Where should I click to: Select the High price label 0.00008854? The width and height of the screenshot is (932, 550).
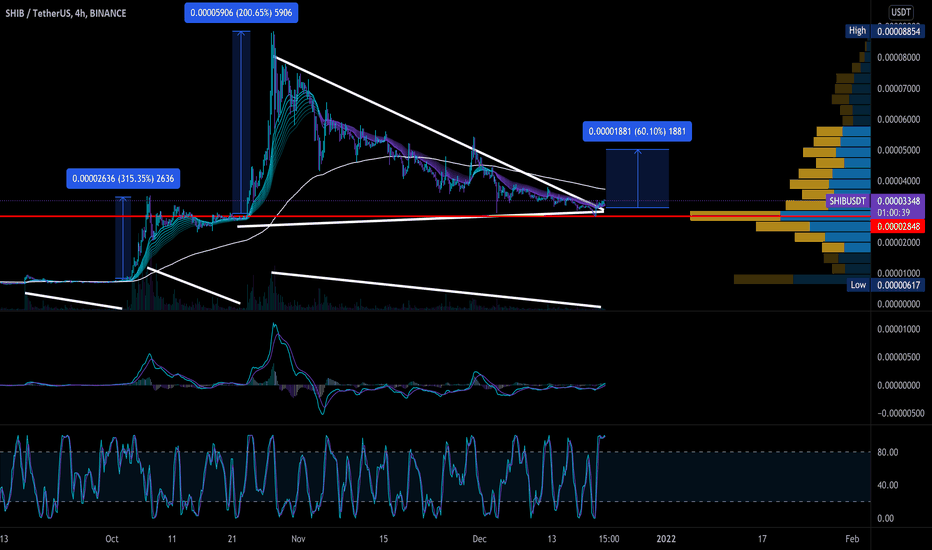pyautogui.click(x=898, y=31)
